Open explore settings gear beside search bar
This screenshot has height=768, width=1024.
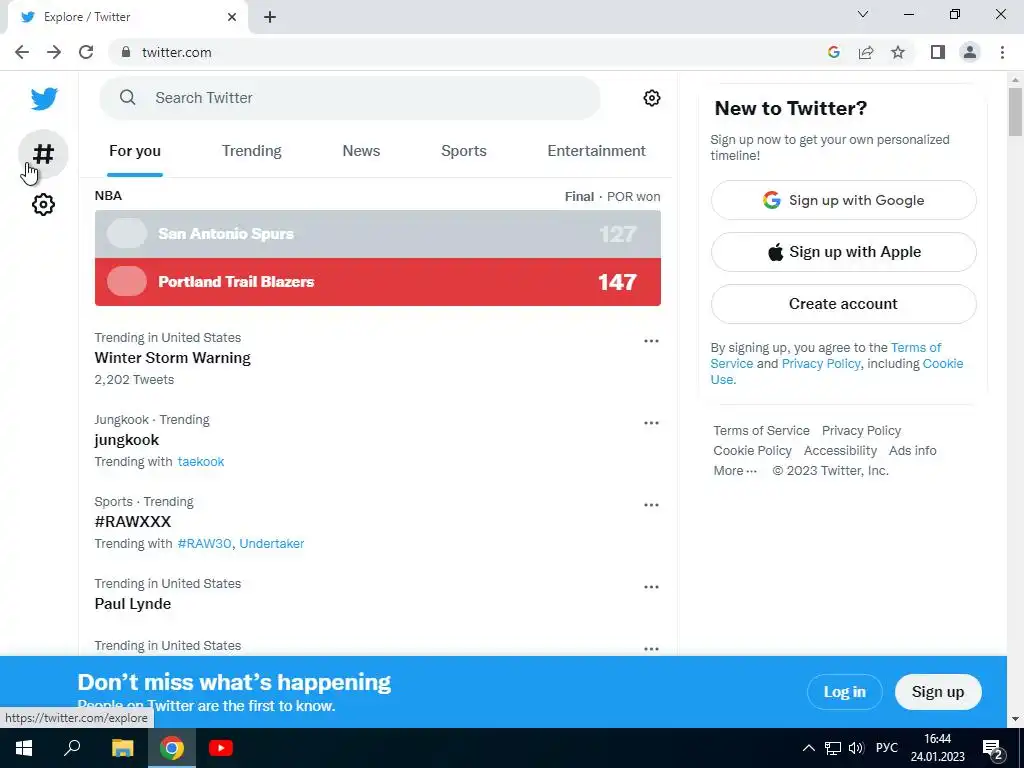(651, 98)
